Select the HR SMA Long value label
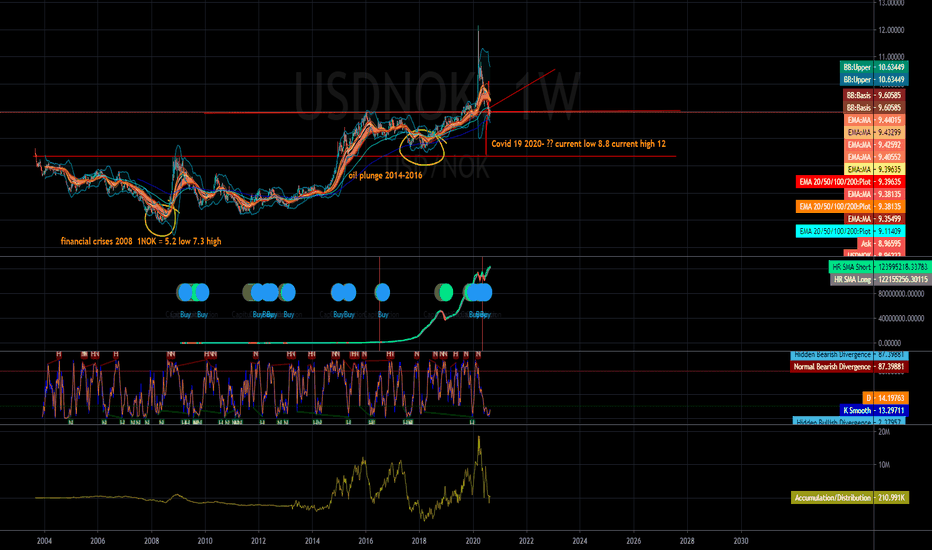 (880, 279)
